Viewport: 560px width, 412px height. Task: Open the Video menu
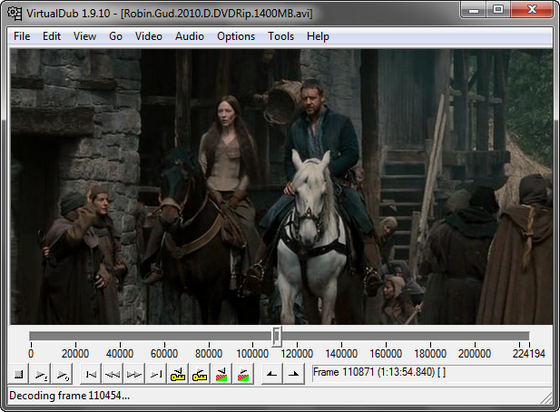point(149,36)
